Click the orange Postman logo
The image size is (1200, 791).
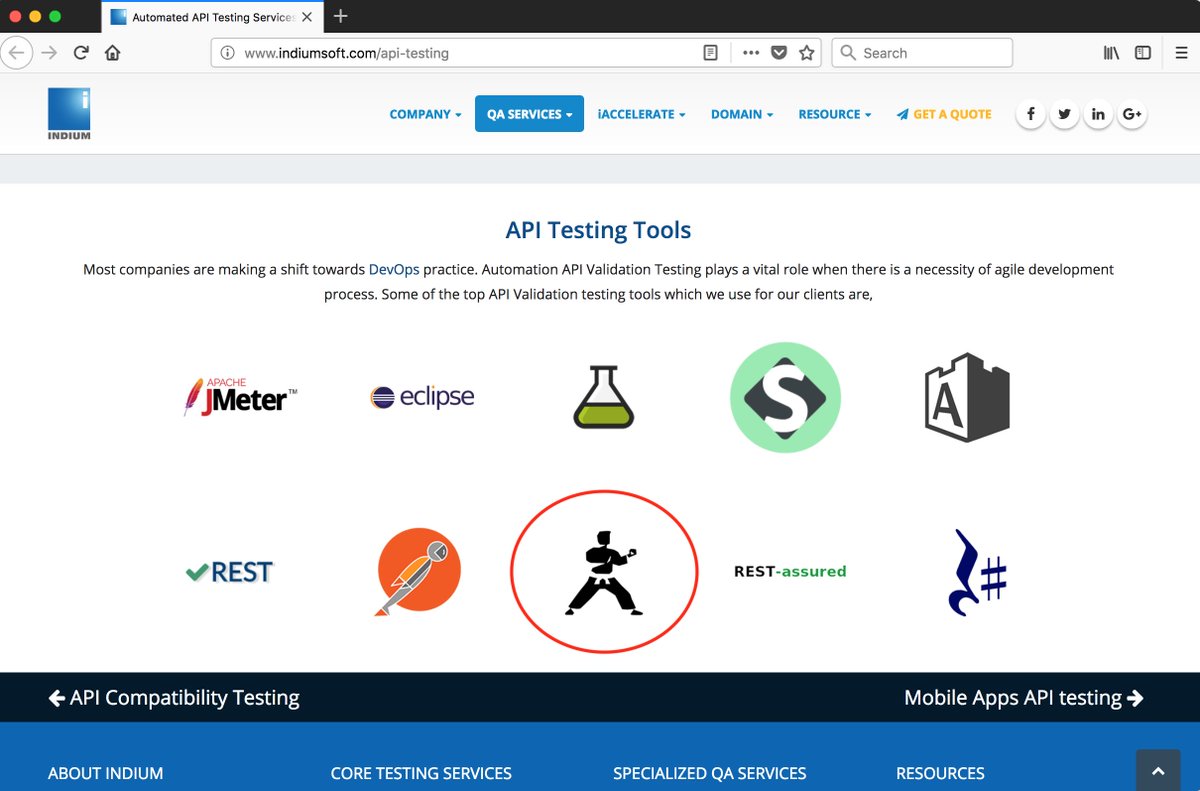(x=418, y=572)
